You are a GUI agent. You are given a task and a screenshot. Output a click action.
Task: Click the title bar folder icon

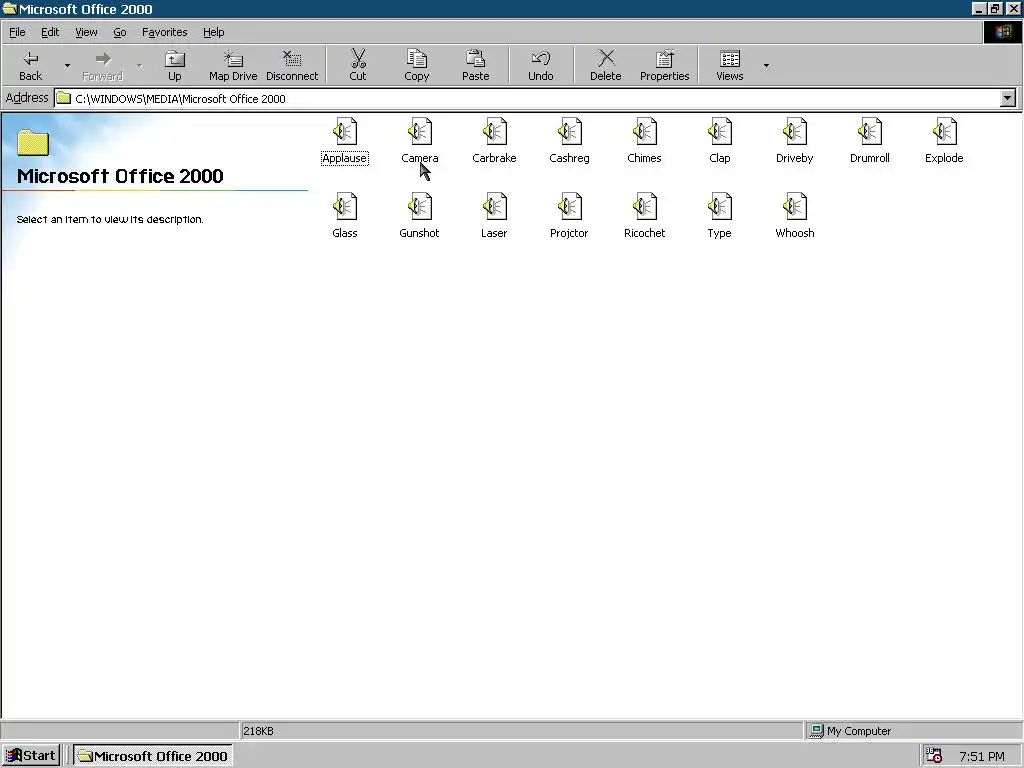(10, 8)
